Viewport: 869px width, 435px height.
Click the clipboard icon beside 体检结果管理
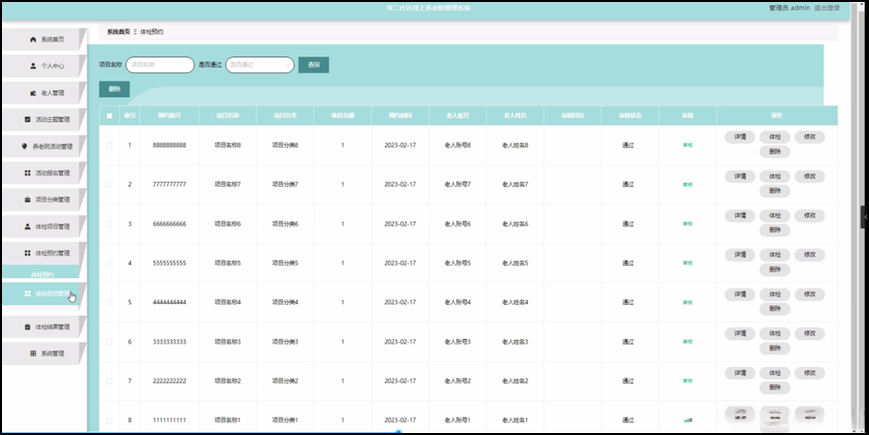pos(28,327)
